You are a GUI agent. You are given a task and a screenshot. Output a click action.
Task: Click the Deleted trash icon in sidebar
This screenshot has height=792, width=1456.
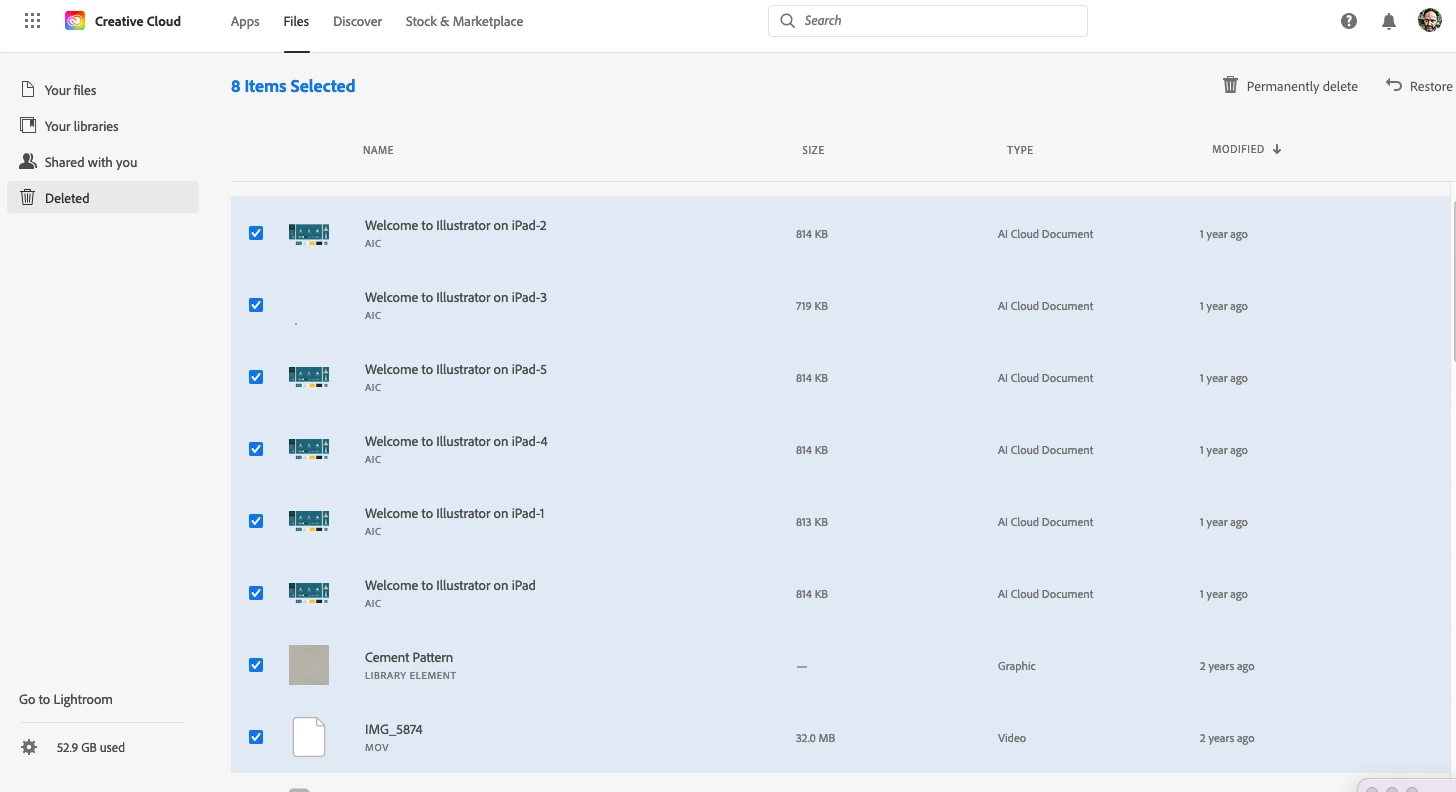click(28, 197)
